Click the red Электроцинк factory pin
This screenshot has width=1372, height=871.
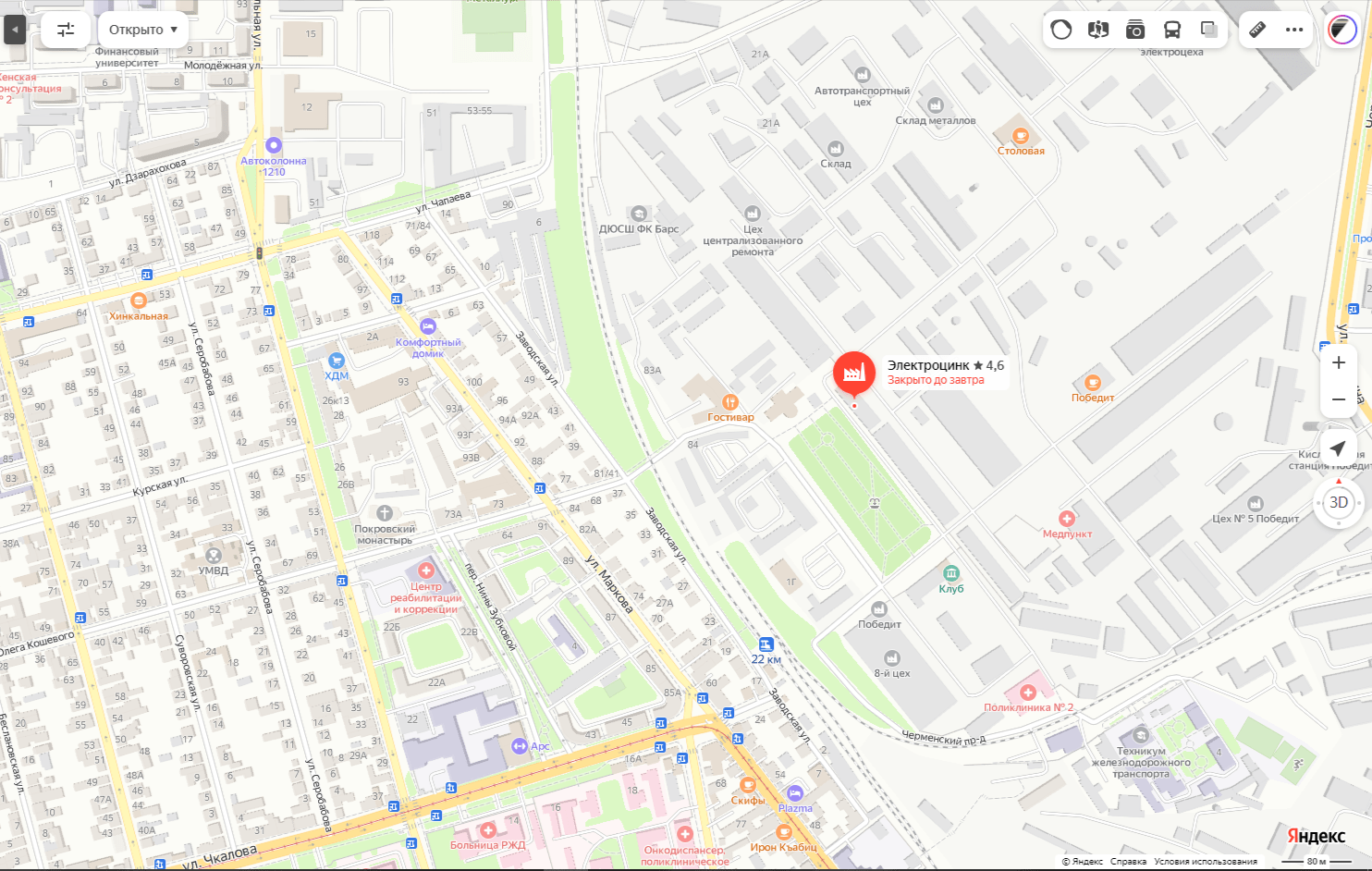(x=853, y=373)
